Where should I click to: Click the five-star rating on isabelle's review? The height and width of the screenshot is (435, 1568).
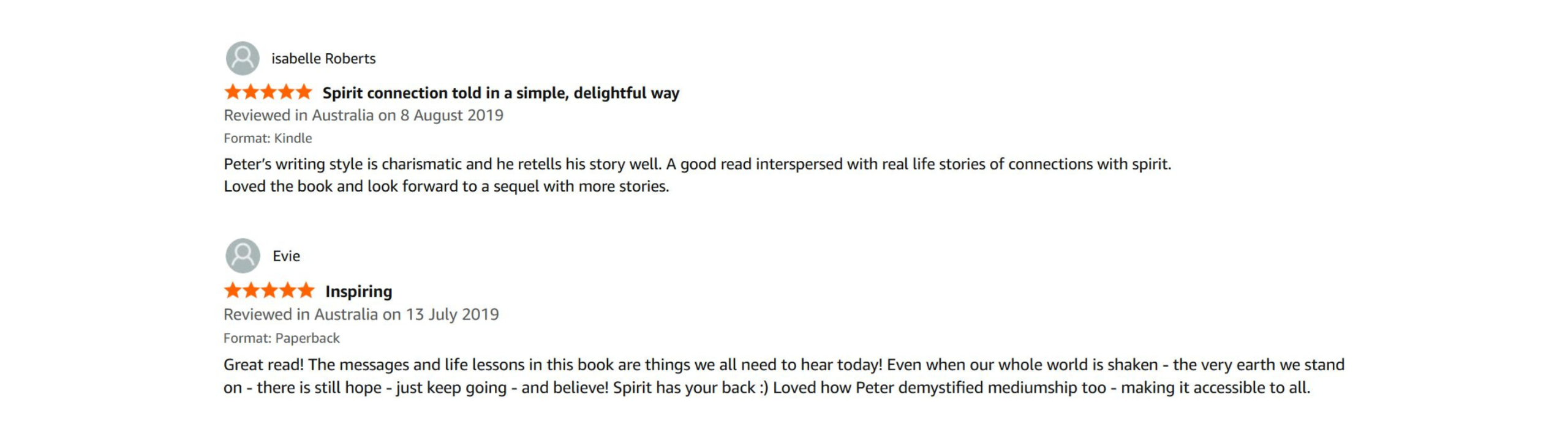tap(268, 92)
